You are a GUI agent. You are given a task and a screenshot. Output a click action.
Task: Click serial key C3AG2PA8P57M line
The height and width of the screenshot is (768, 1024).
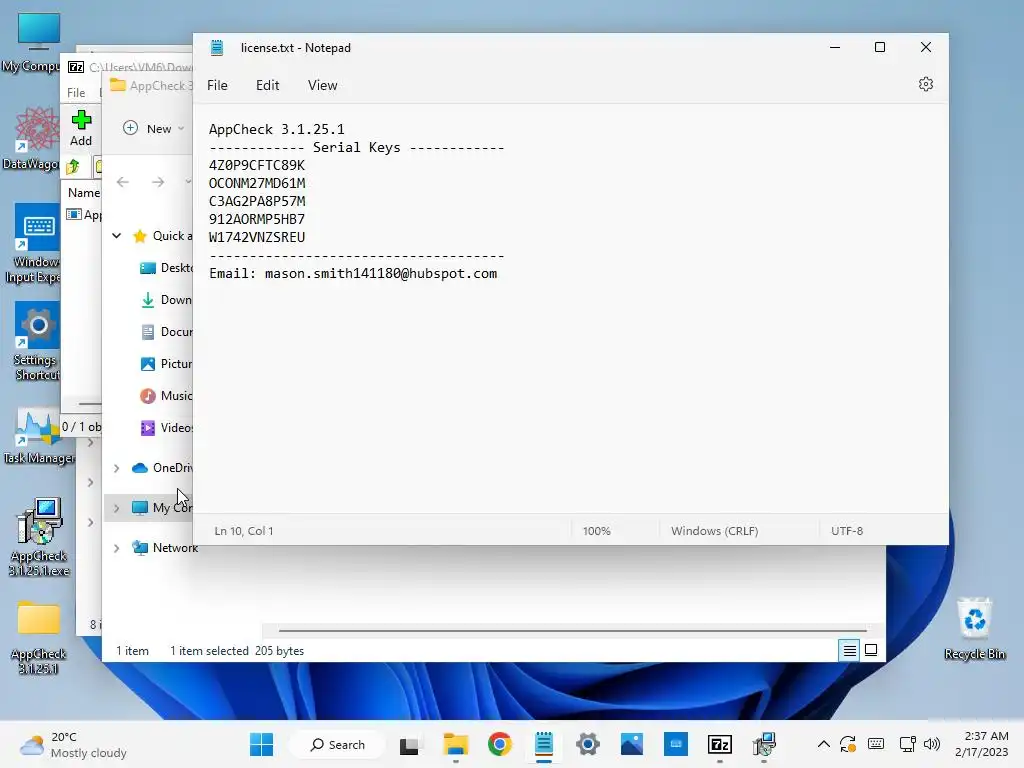pos(257,201)
